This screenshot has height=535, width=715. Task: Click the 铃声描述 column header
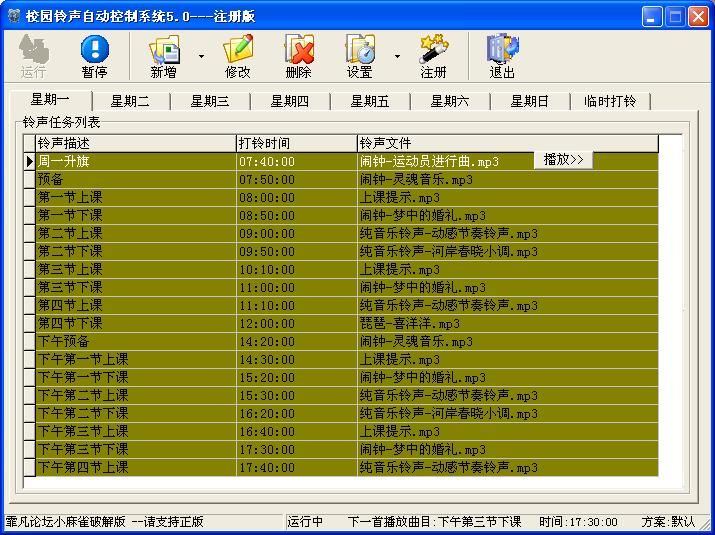tap(136, 144)
